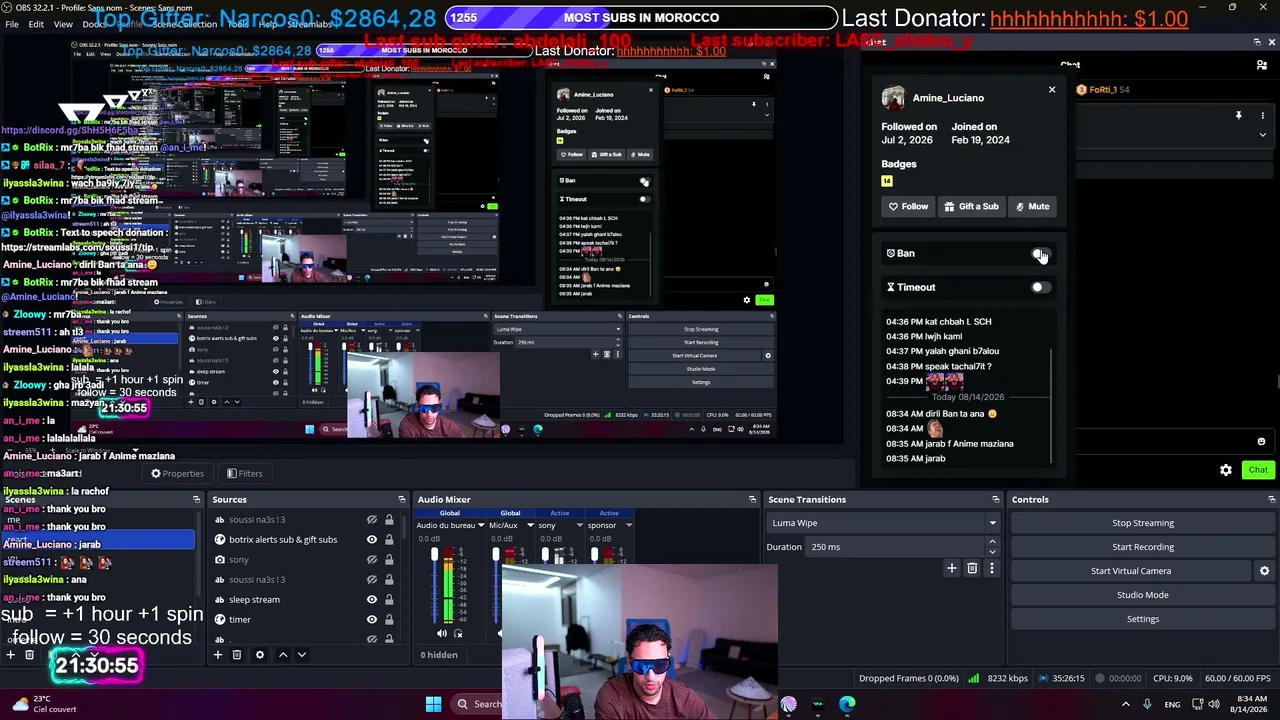Pop out the Audio Mixer dock panel

752,499
